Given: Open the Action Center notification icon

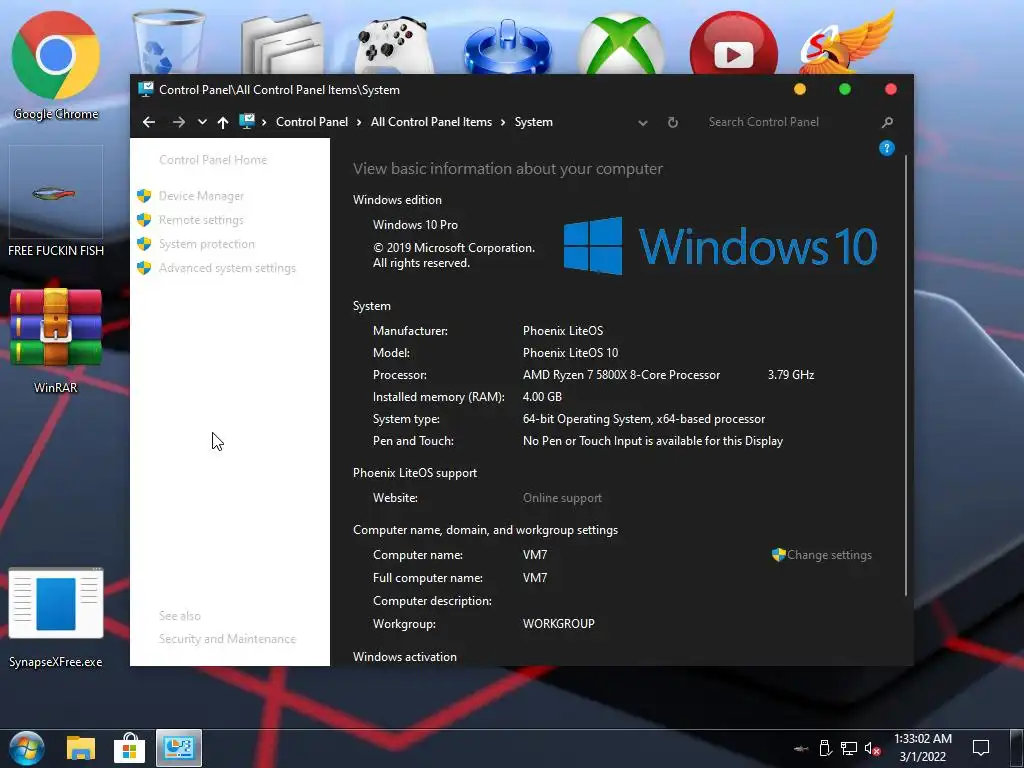Looking at the screenshot, I should (x=980, y=748).
